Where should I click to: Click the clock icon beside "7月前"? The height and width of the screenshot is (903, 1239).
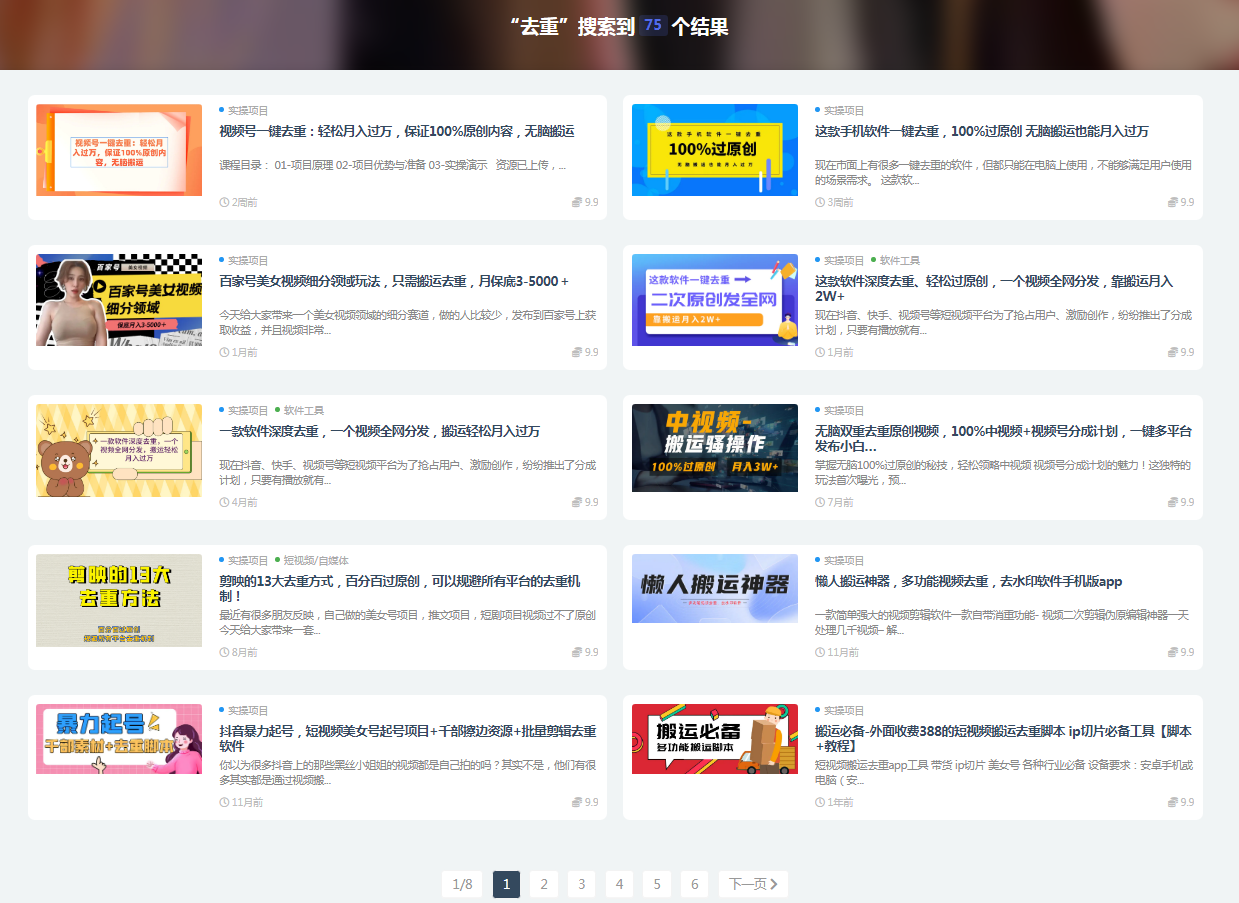click(x=820, y=502)
